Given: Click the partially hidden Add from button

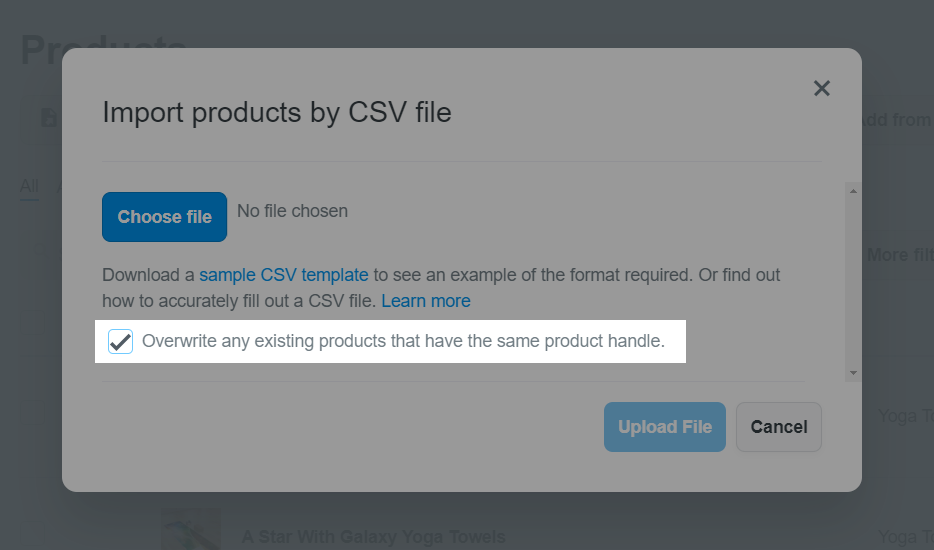Looking at the screenshot, I should (x=897, y=120).
